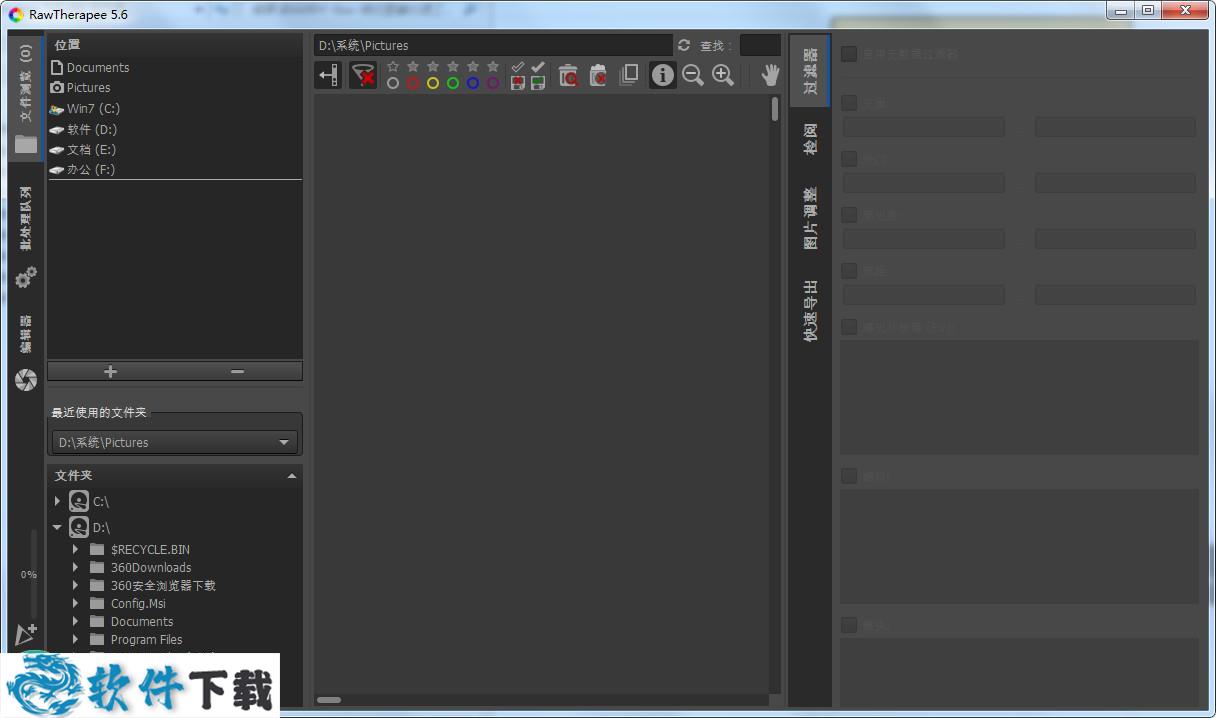This screenshot has width=1216, height=718.
Task: Show trash contents with the bin icon
Action: [x=568, y=75]
